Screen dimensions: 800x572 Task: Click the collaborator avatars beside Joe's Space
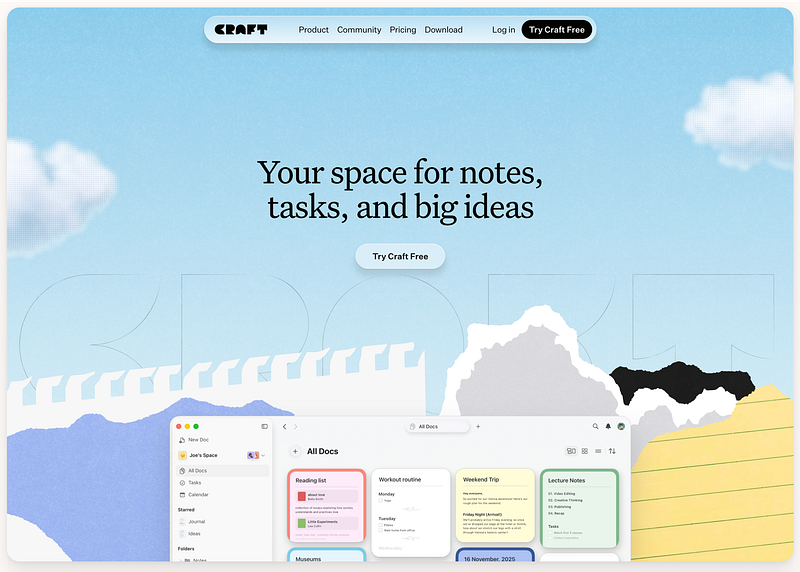(253, 455)
